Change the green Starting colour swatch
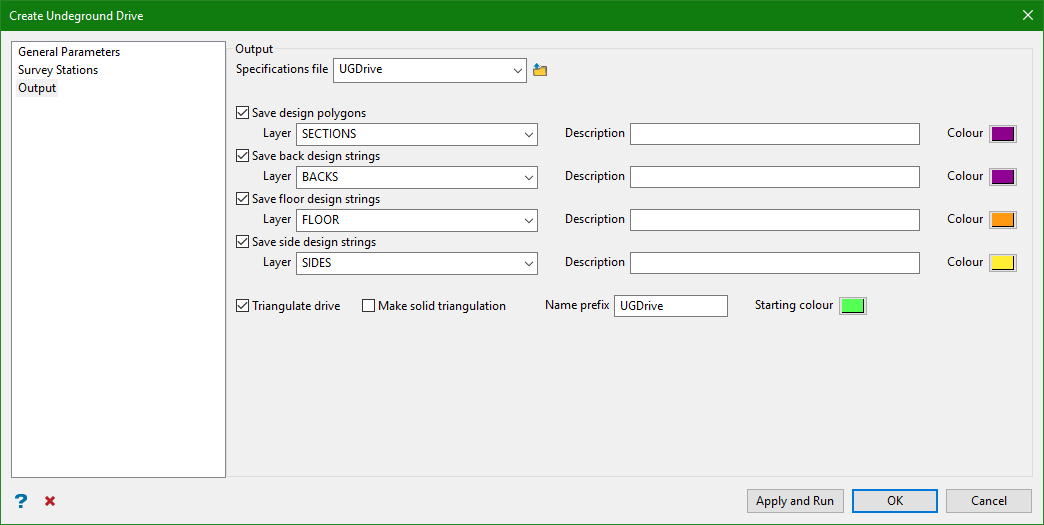The width and height of the screenshot is (1044, 525). (x=852, y=306)
